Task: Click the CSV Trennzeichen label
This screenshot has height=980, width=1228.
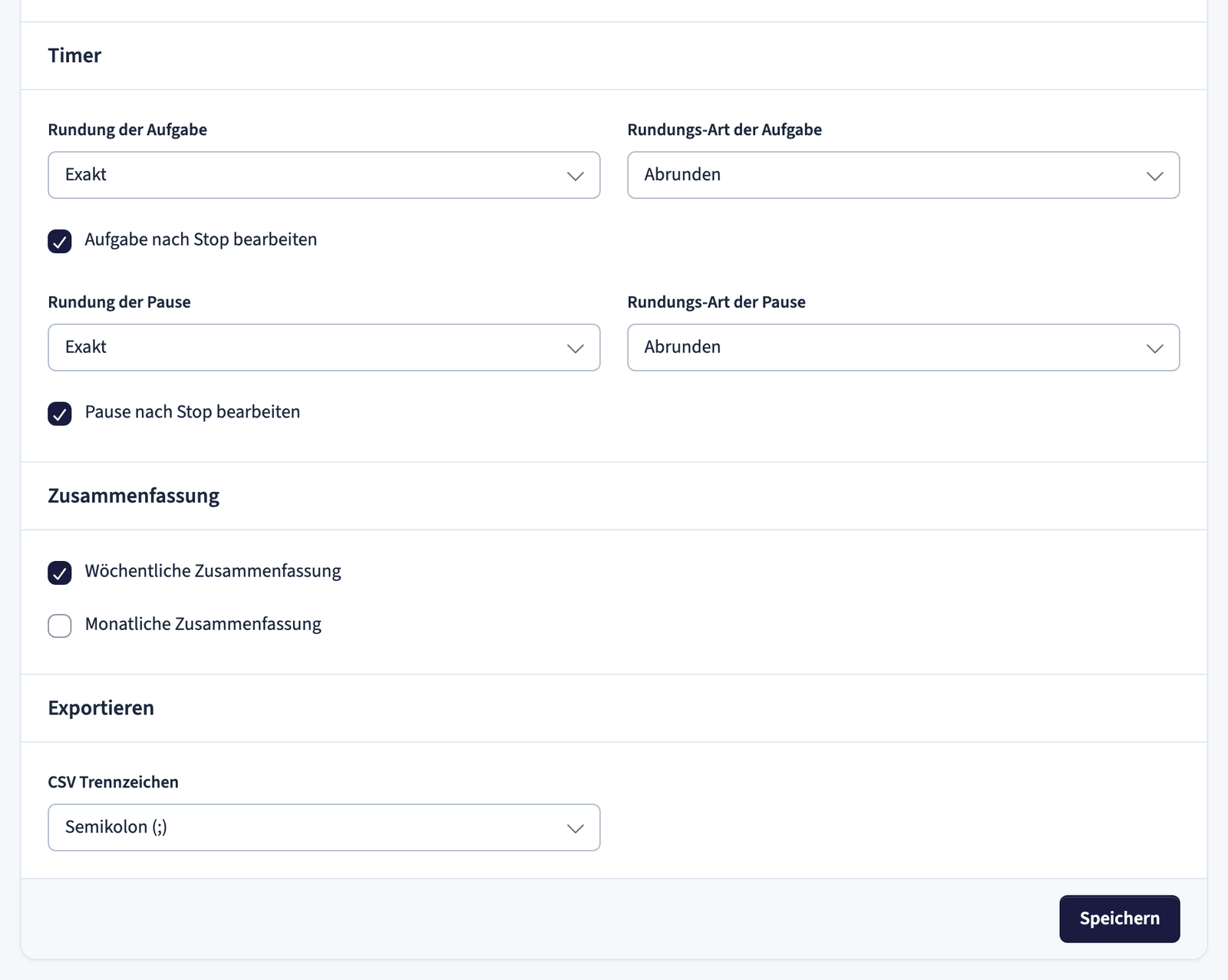Action: pos(114,782)
